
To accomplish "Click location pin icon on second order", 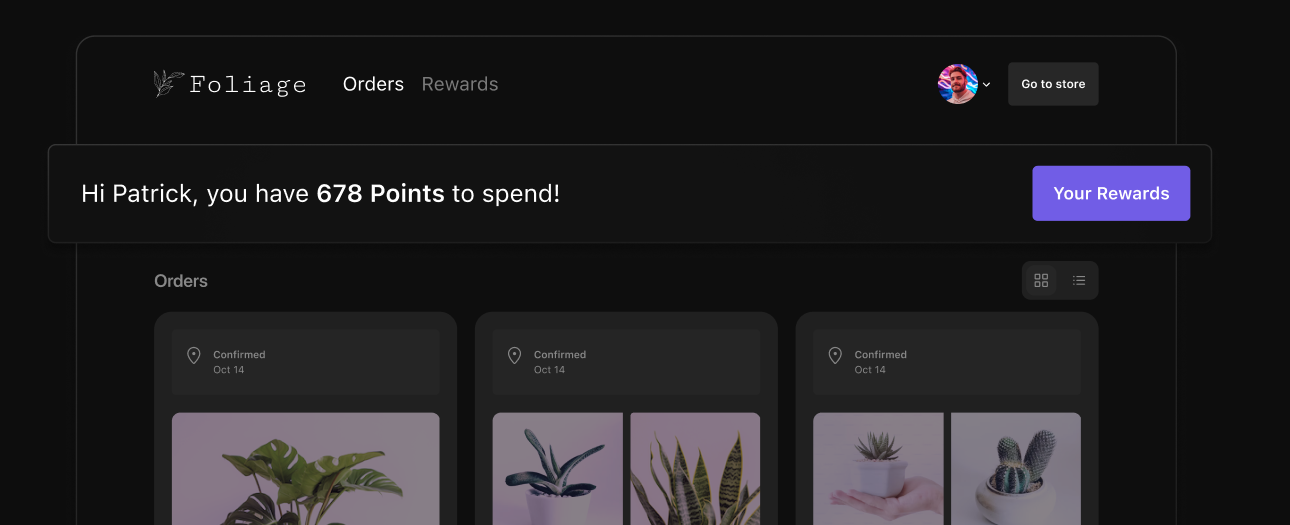I will (514, 355).
